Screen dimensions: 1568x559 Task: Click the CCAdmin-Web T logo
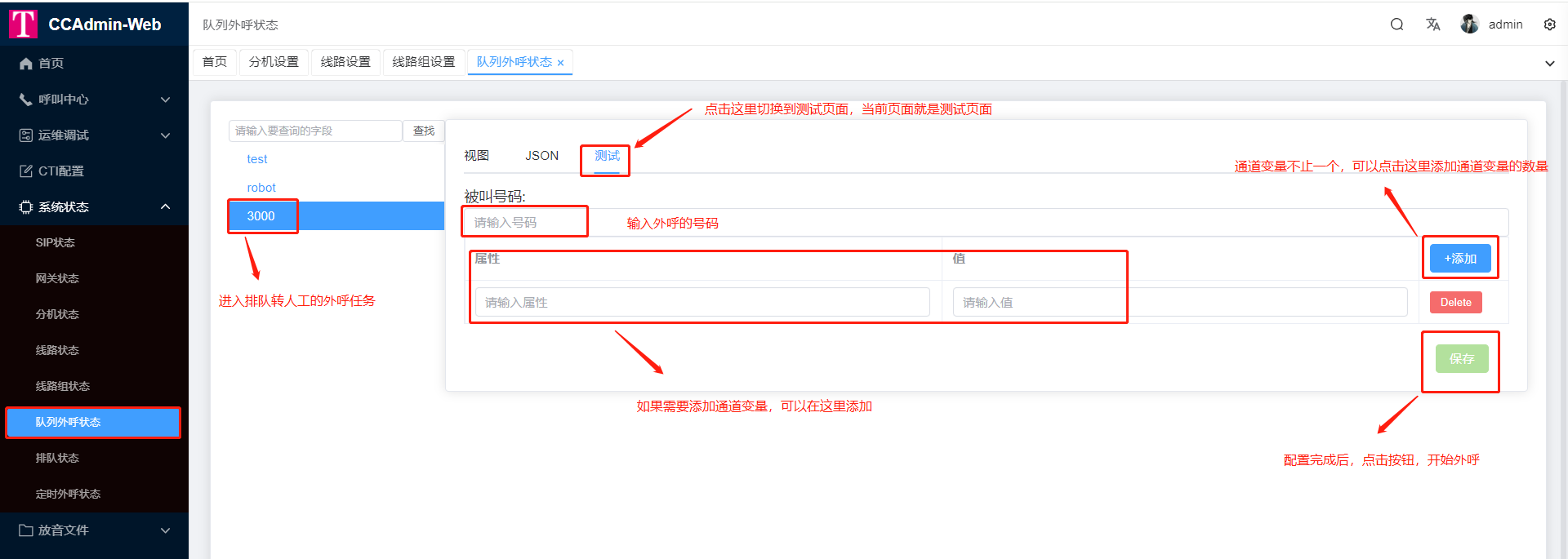pyautogui.click(x=23, y=24)
